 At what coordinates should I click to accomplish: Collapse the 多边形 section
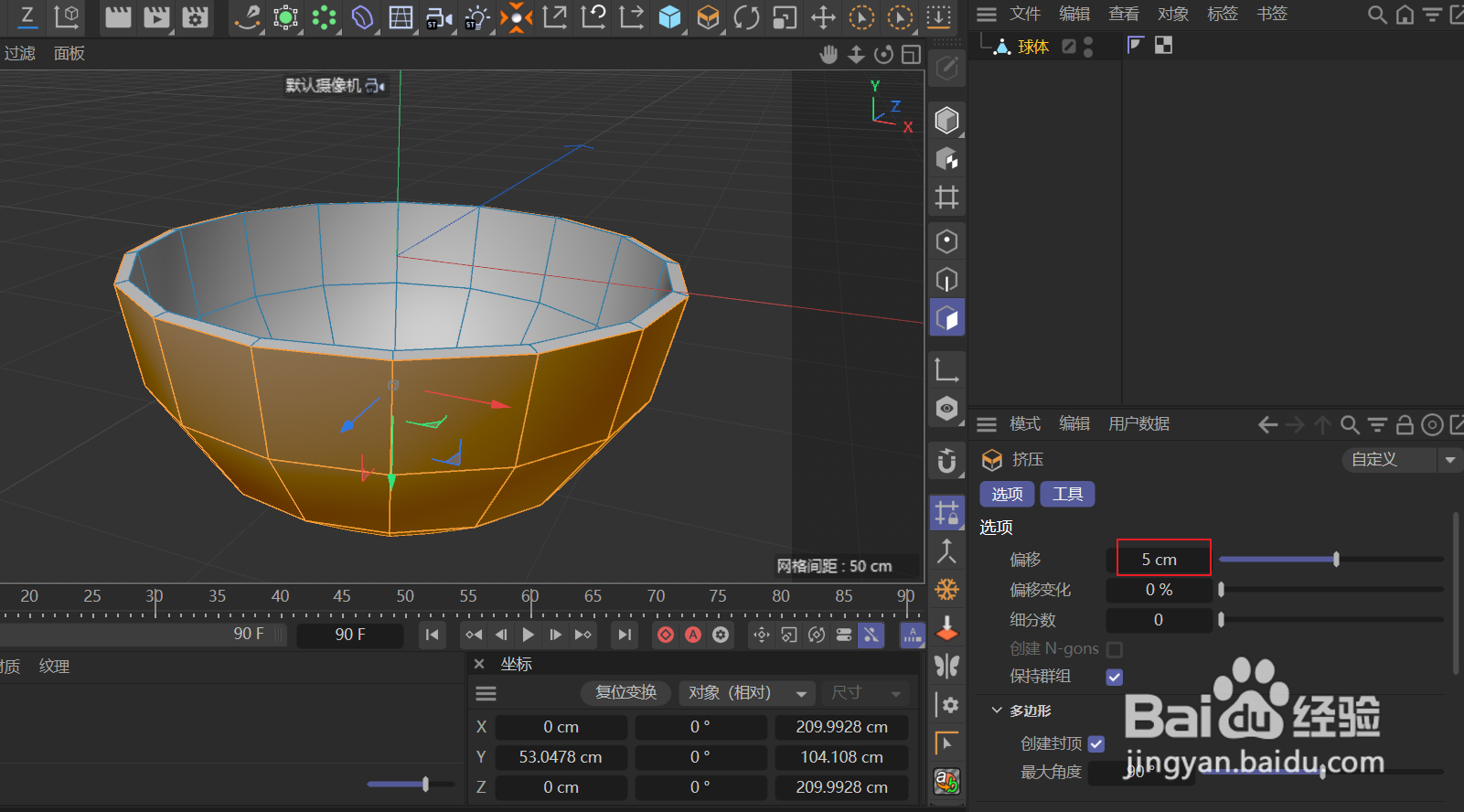[x=997, y=710]
